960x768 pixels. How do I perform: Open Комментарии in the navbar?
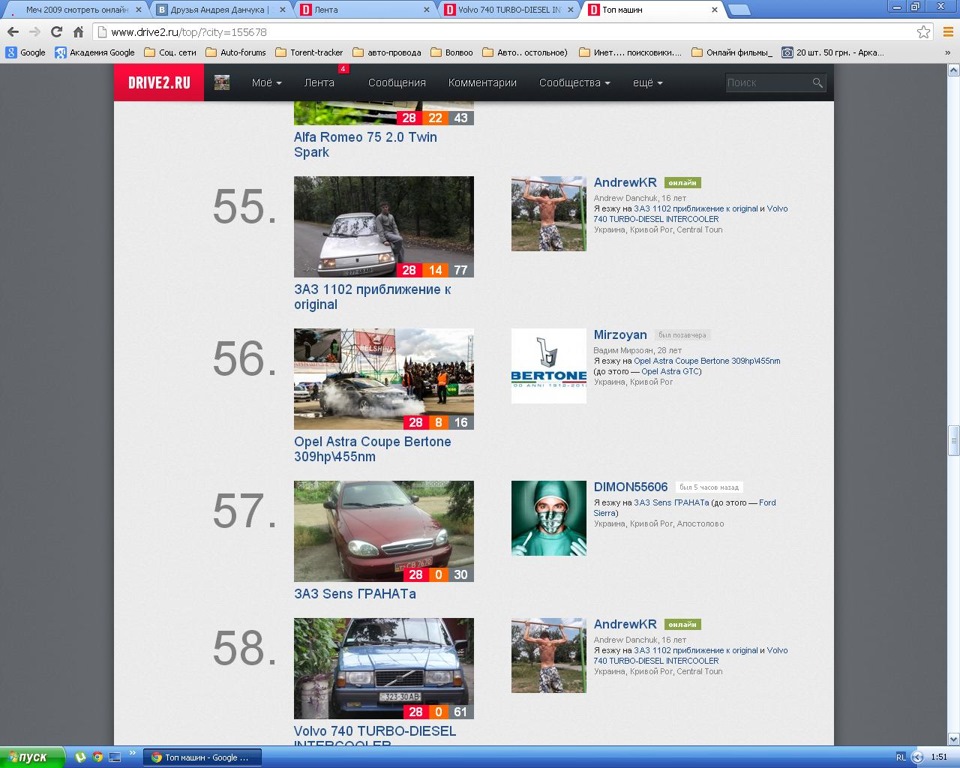[x=482, y=83]
